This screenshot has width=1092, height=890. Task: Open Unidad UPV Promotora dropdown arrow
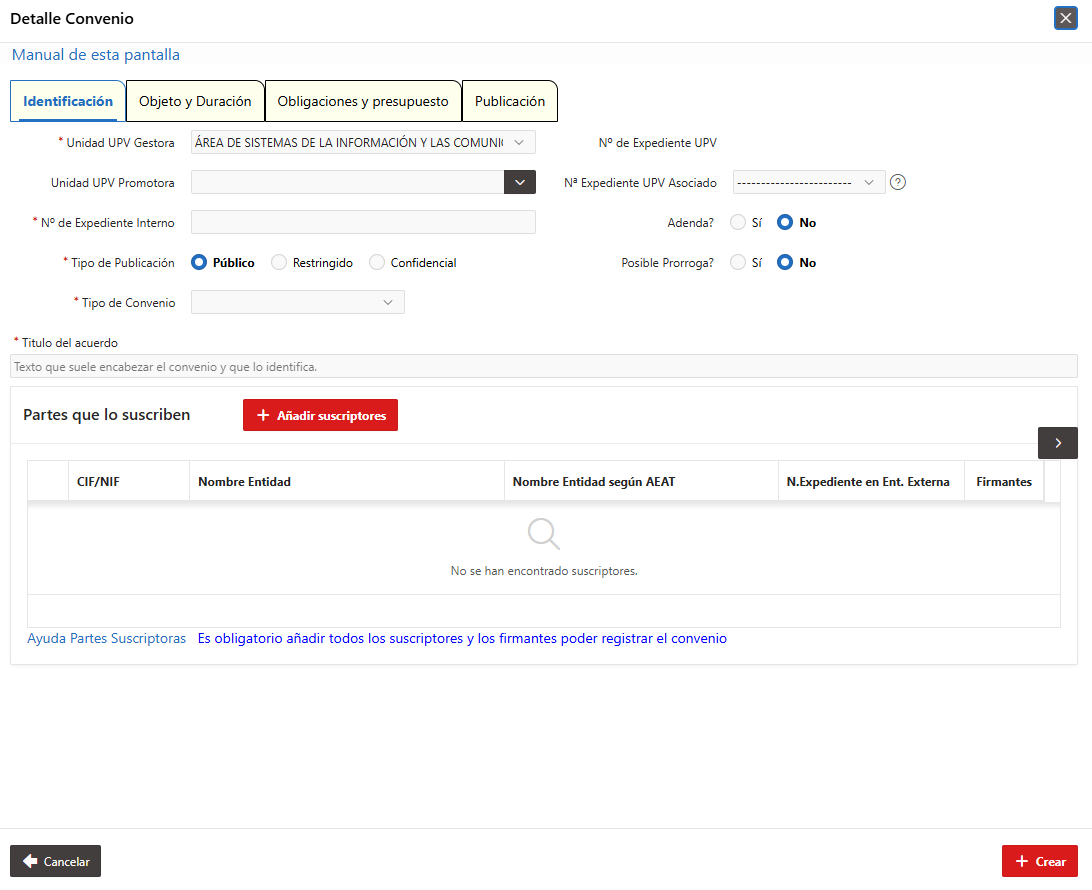pyautogui.click(x=520, y=182)
